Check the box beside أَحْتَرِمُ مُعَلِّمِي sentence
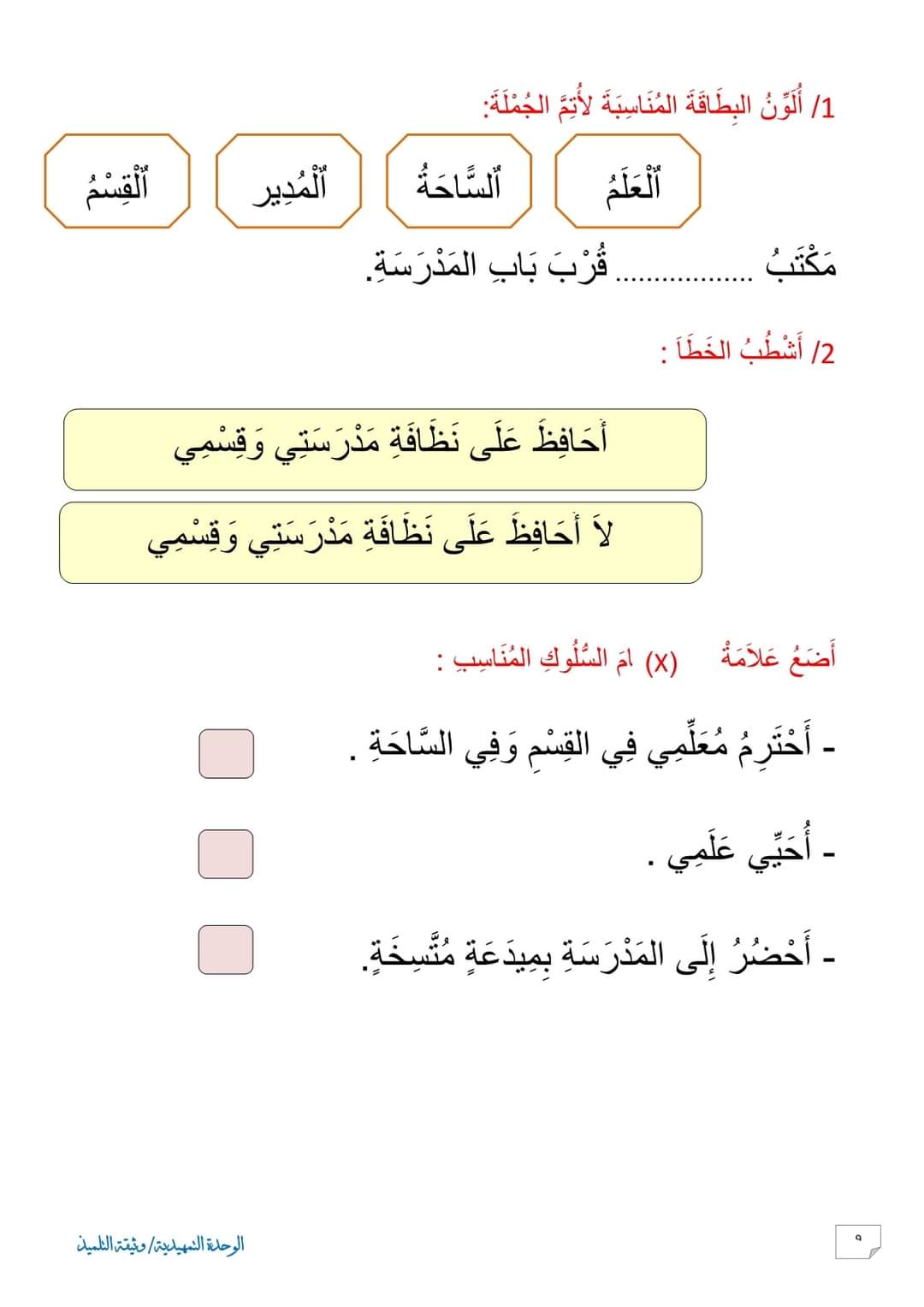924x1307 pixels. coord(226,753)
